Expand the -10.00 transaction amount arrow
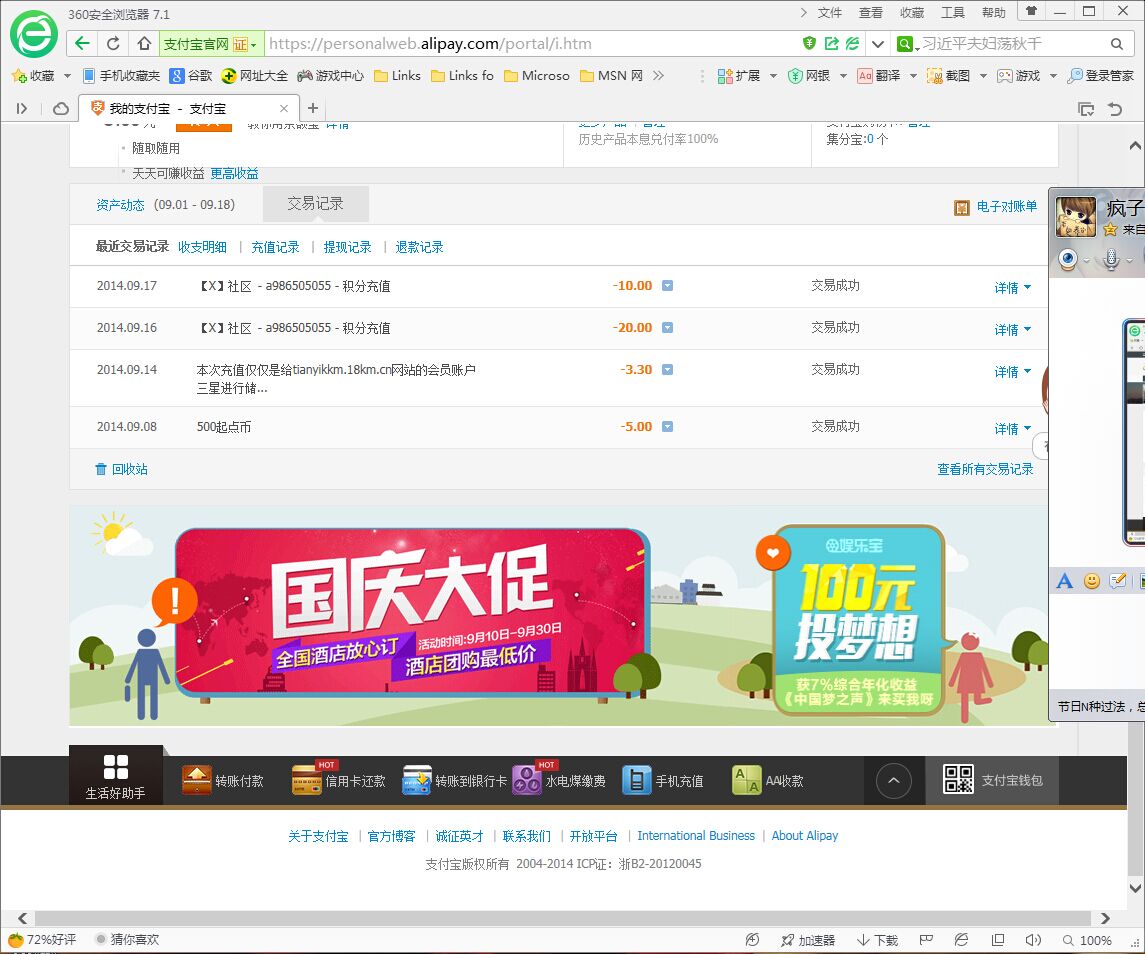 668,286
